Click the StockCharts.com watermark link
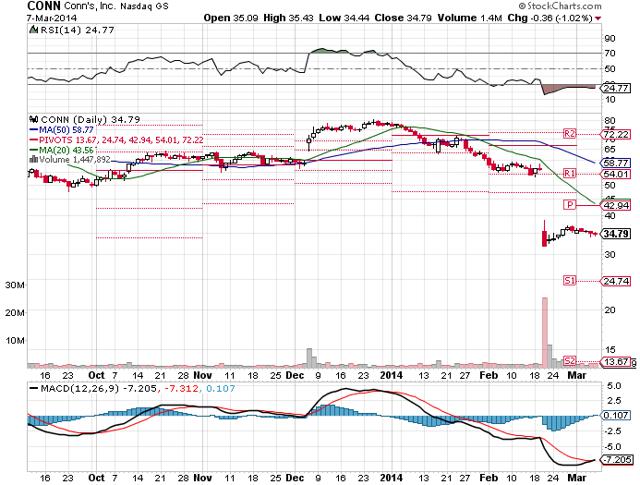This screenshot has width=640, height=485. pos(560,6)
